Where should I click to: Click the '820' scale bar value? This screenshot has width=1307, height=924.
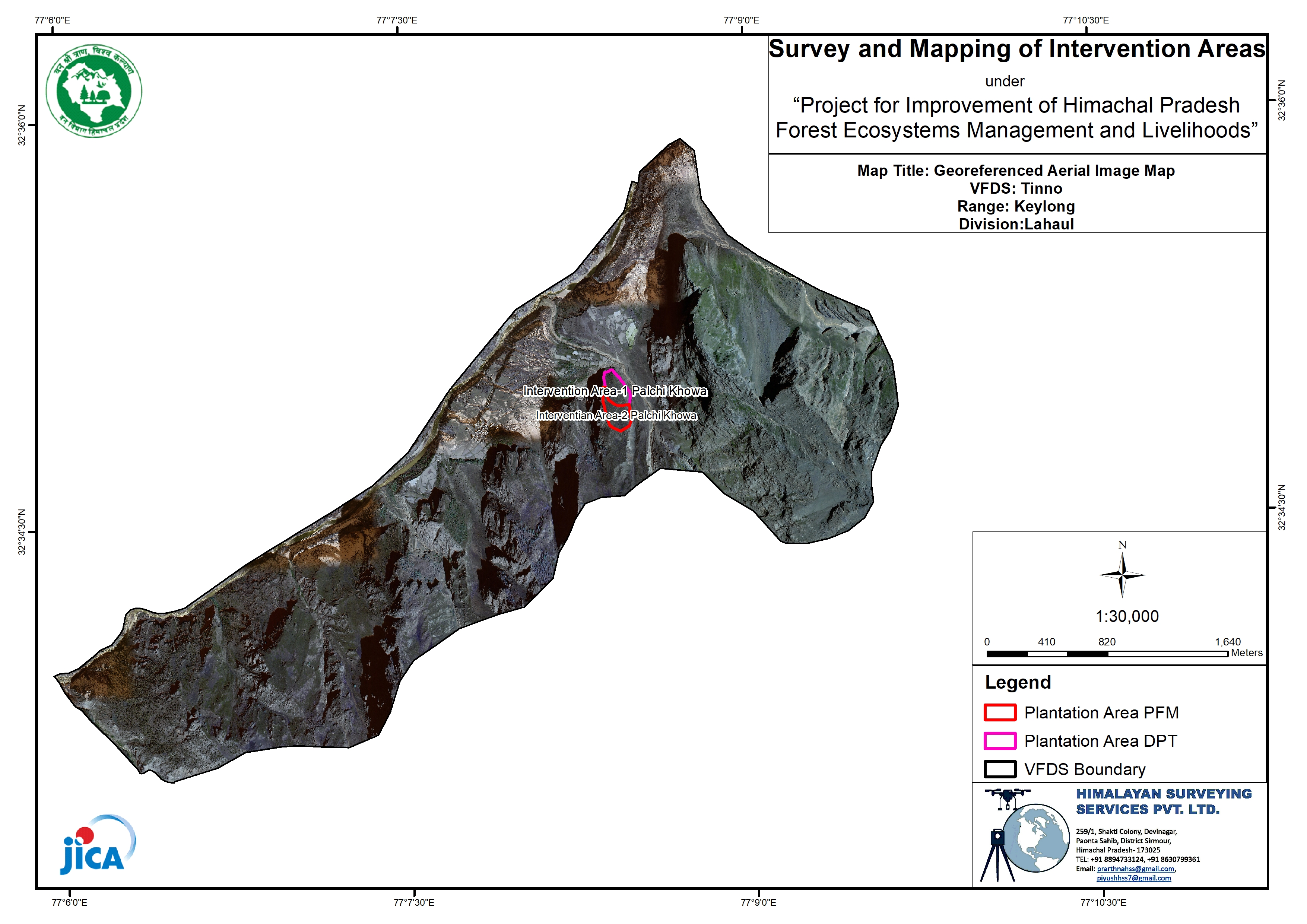pos(1107,642)
